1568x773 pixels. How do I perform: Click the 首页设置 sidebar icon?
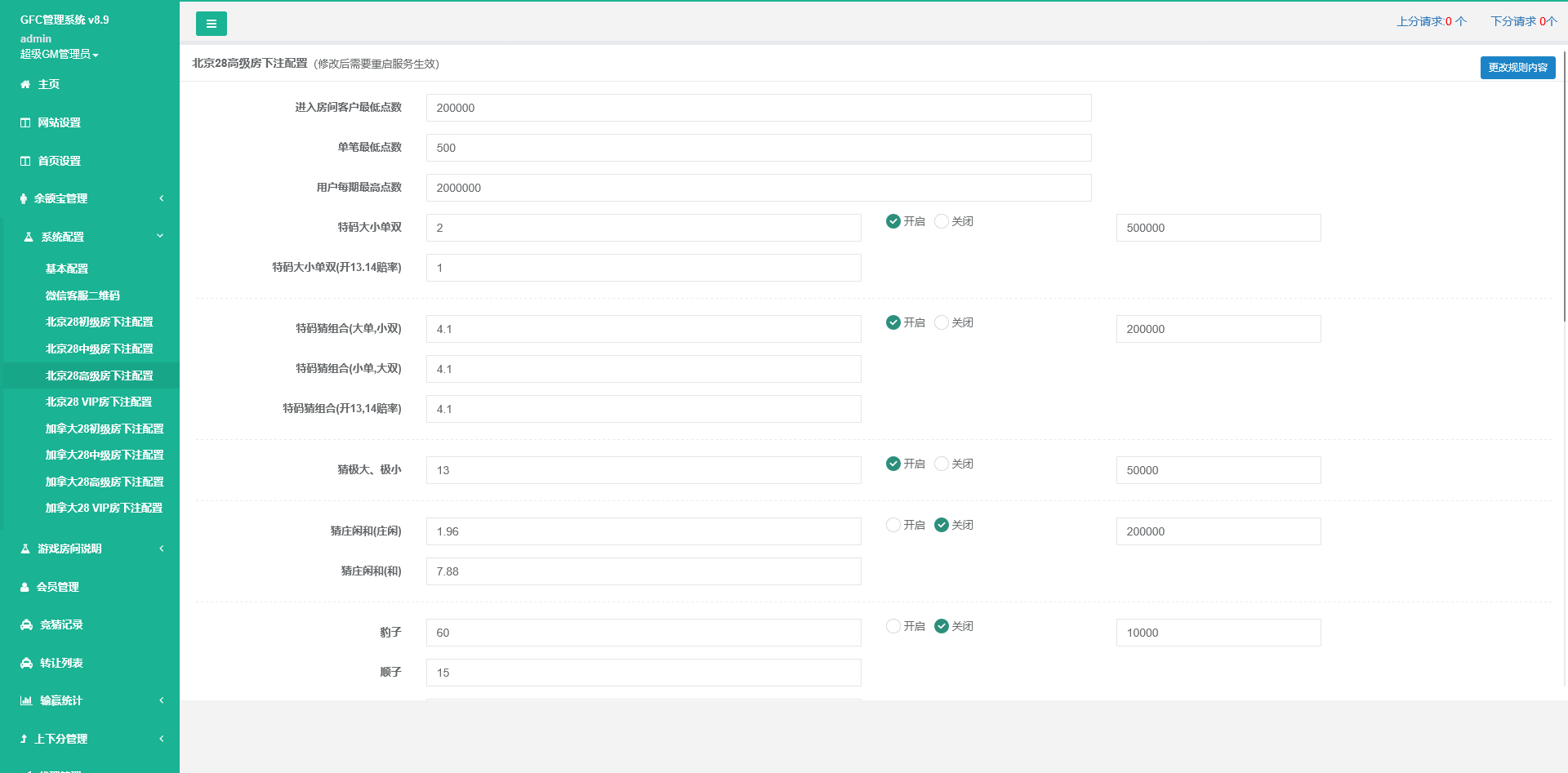(x=25, y=161)
